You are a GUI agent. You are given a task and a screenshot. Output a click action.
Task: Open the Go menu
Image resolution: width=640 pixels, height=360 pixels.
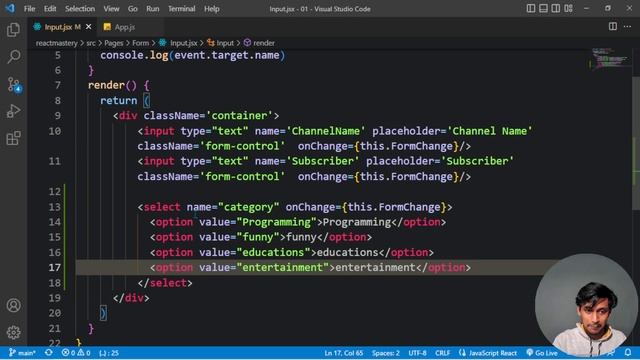coord(133,9)
